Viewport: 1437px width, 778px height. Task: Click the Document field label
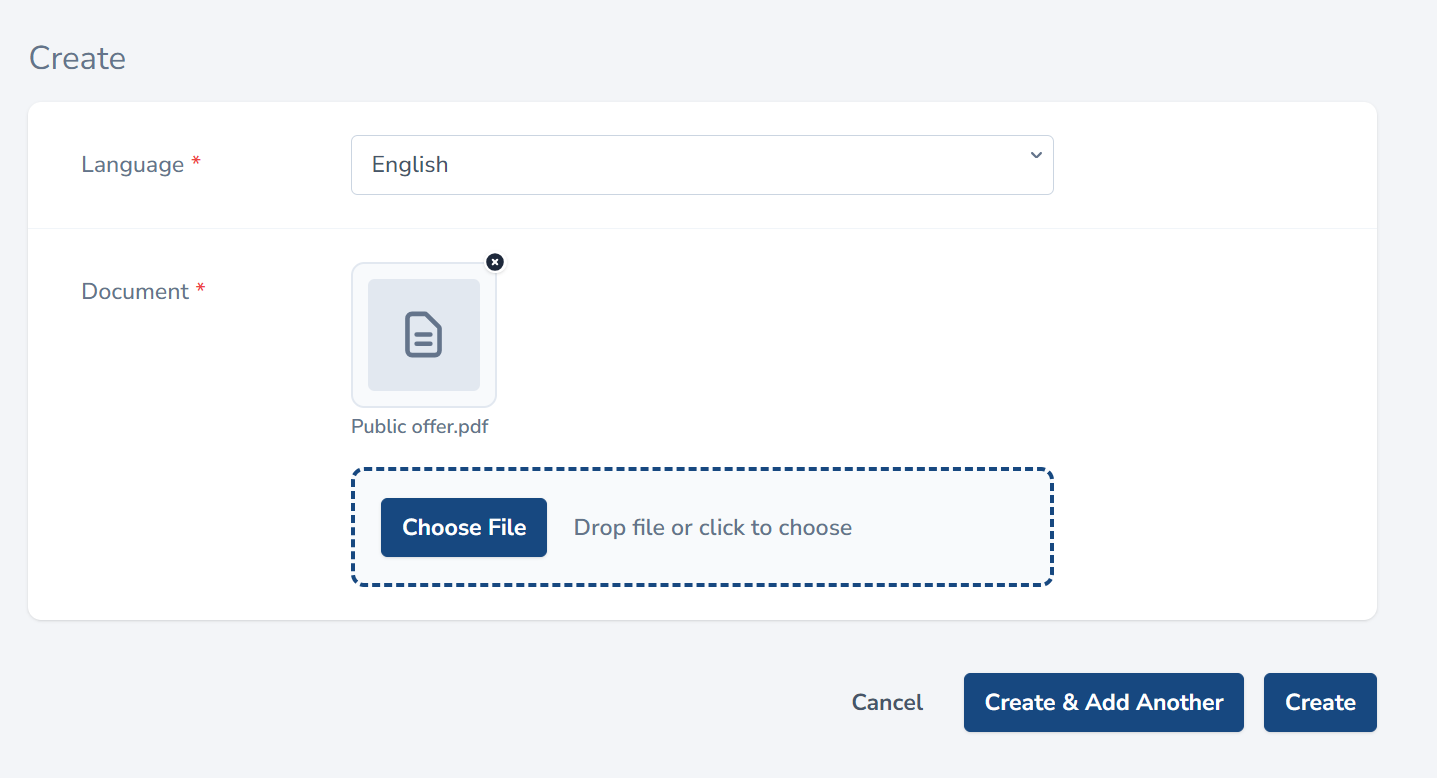tap(135, 292)
